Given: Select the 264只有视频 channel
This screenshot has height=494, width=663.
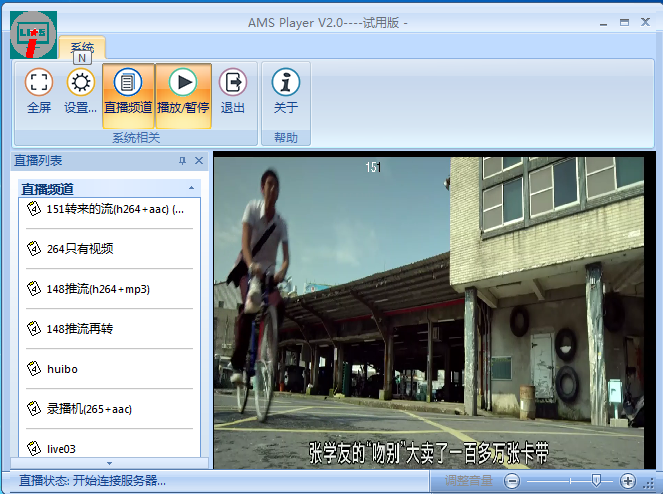Looking at the screenshot, I should [x=80, y=249].
